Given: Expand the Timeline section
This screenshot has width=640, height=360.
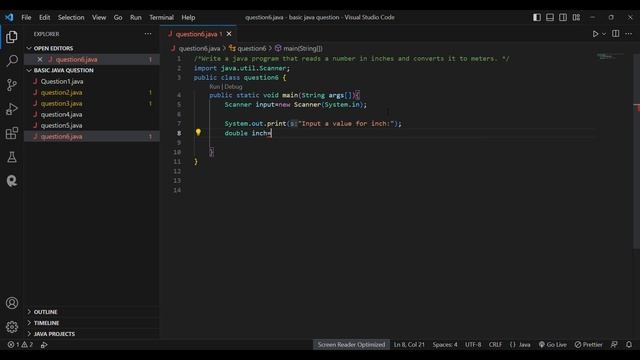Looking at the screenshot, I should pos(92,323).
